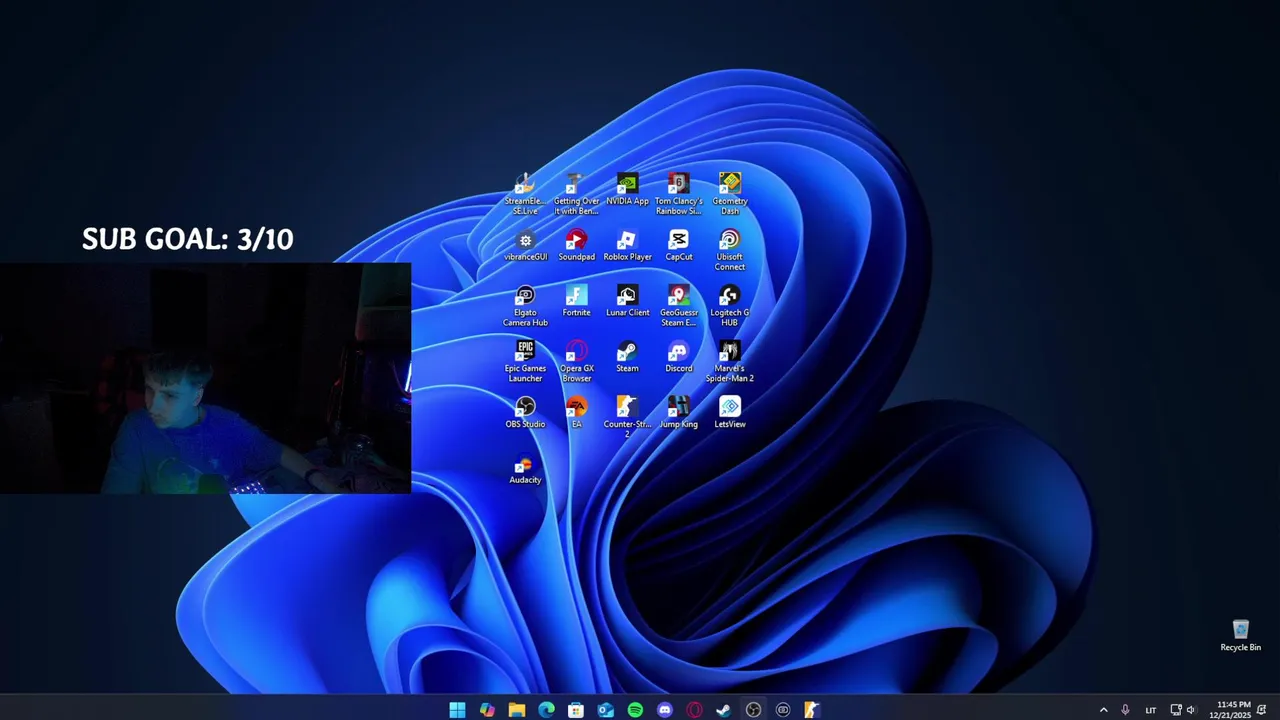The image size is (1280, 720).
Task: Open Outlook from the taskbar
Action: click(605, 710)
